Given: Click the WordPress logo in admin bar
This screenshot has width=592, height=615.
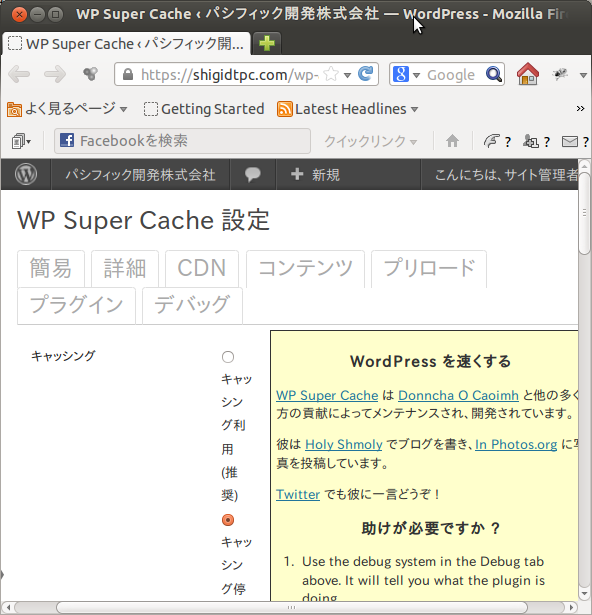Looking at the screenshot, I should [26, 174].
